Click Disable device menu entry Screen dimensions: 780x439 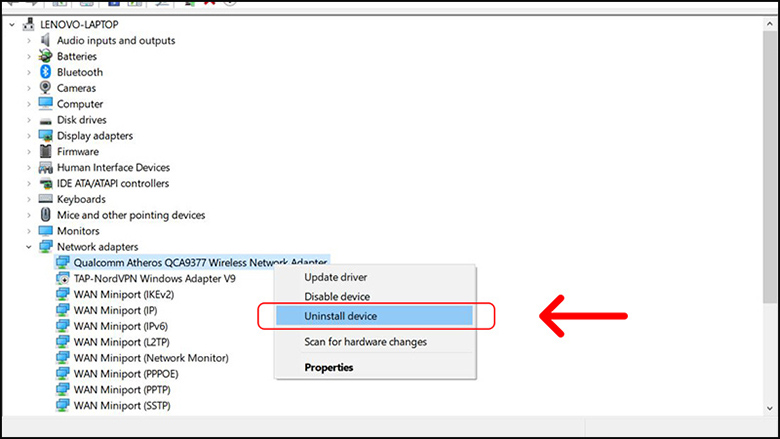337,297
